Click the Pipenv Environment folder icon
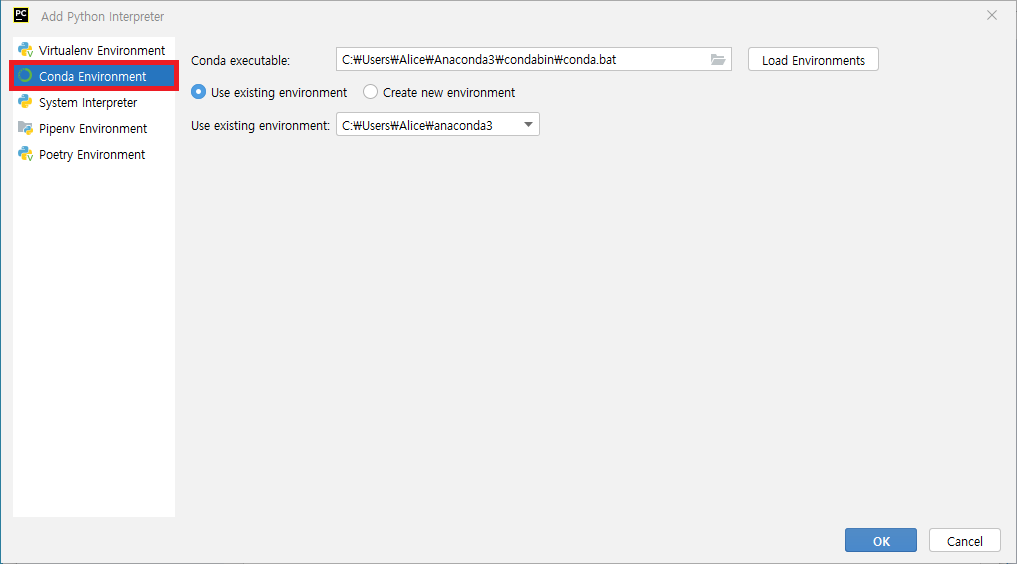1017x564 pixels. [x=25, y=128]
